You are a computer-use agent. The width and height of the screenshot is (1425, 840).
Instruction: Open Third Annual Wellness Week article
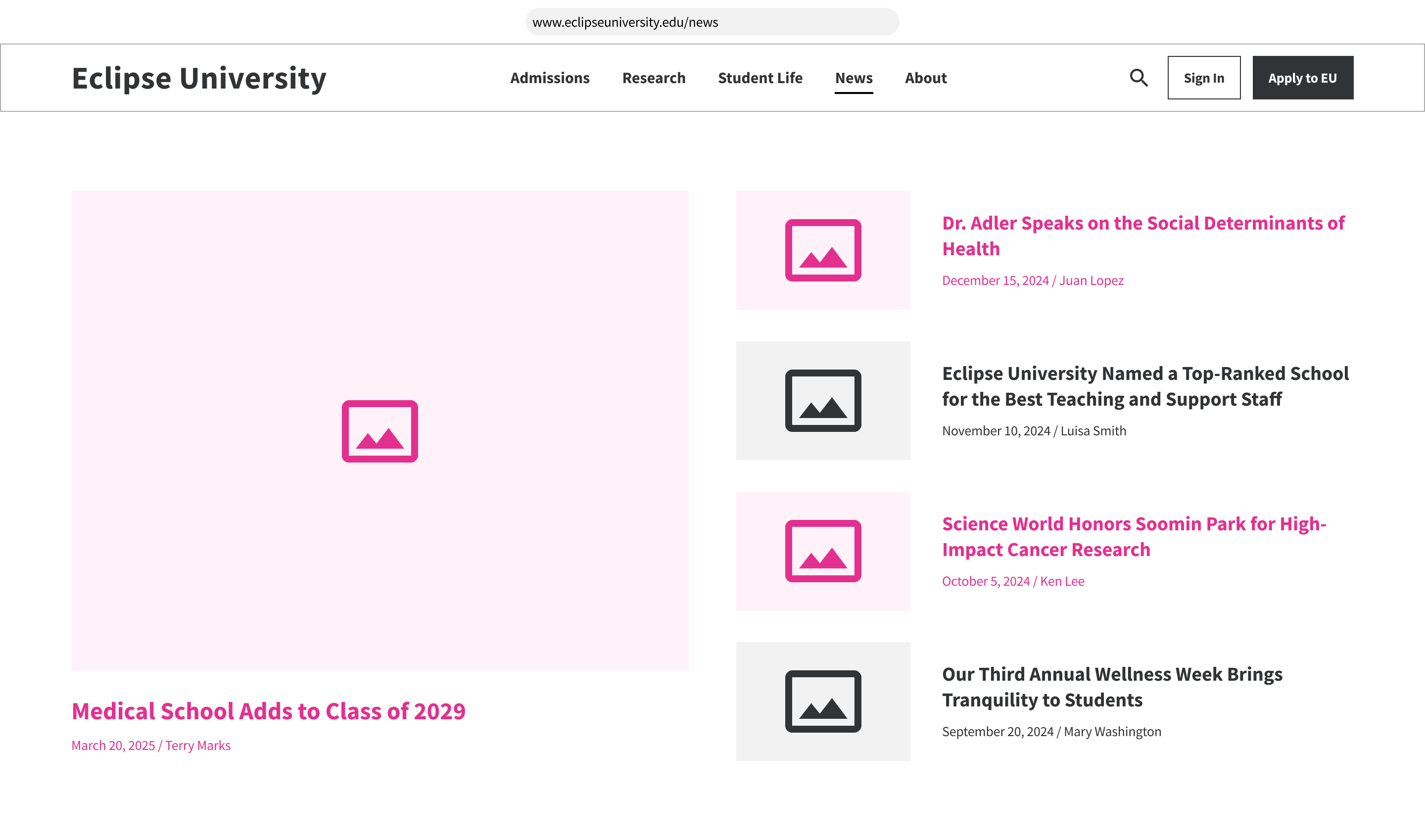(x=1112, y=687)
